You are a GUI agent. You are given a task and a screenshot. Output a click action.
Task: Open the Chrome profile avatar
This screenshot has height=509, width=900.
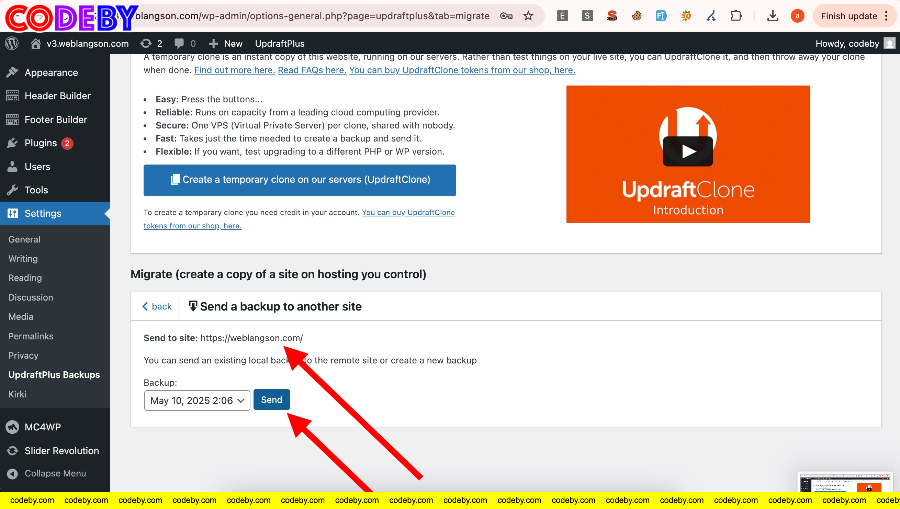[x=797, y=16]
